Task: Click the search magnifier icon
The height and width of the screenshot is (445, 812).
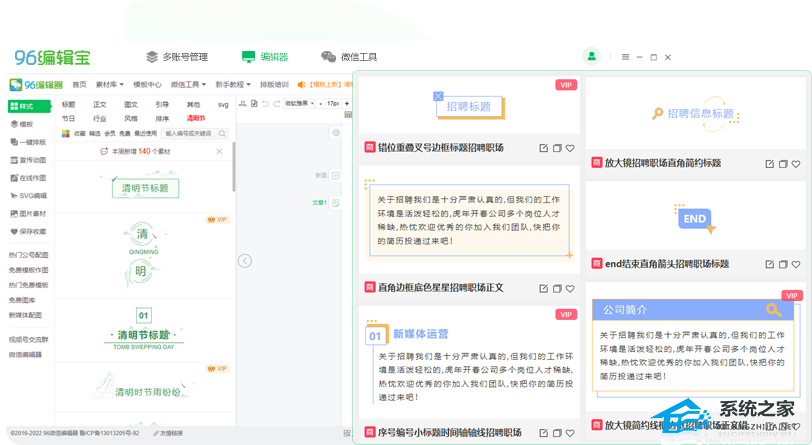Action: [222, 134]
